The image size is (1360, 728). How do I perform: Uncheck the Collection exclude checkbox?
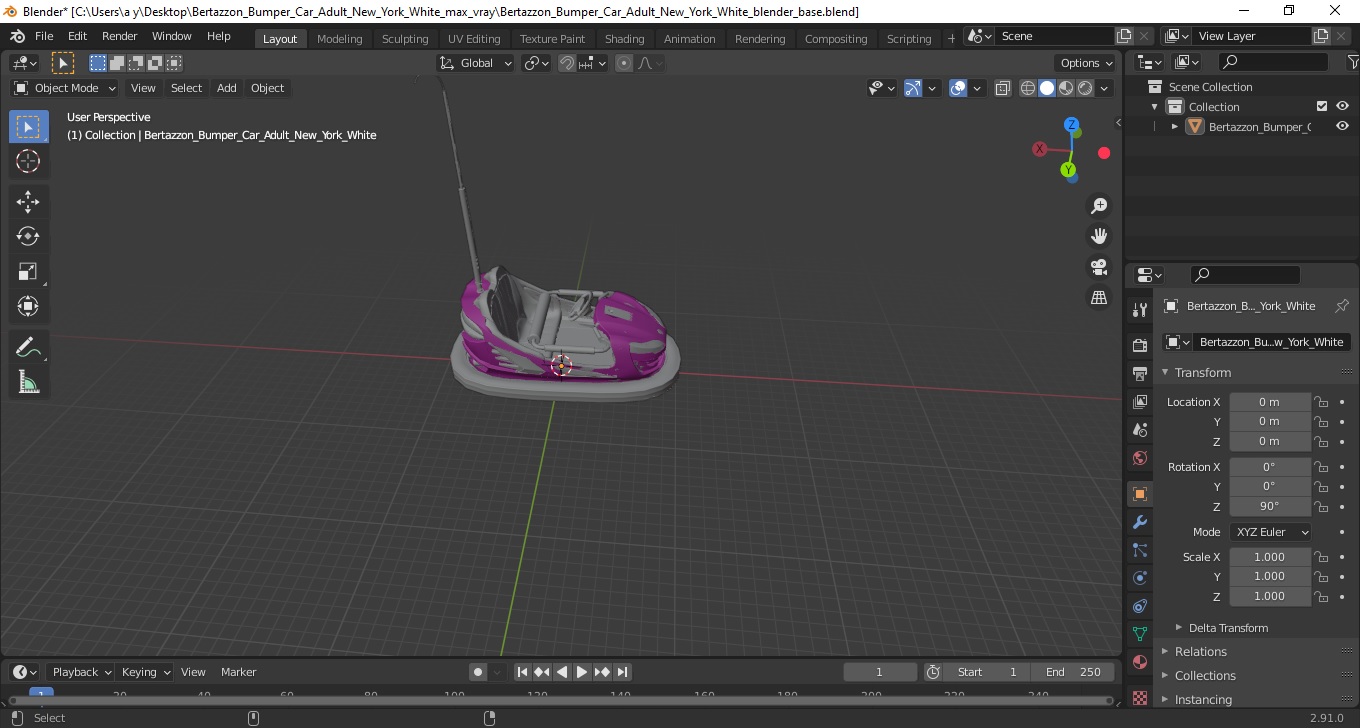(1322, 106)
